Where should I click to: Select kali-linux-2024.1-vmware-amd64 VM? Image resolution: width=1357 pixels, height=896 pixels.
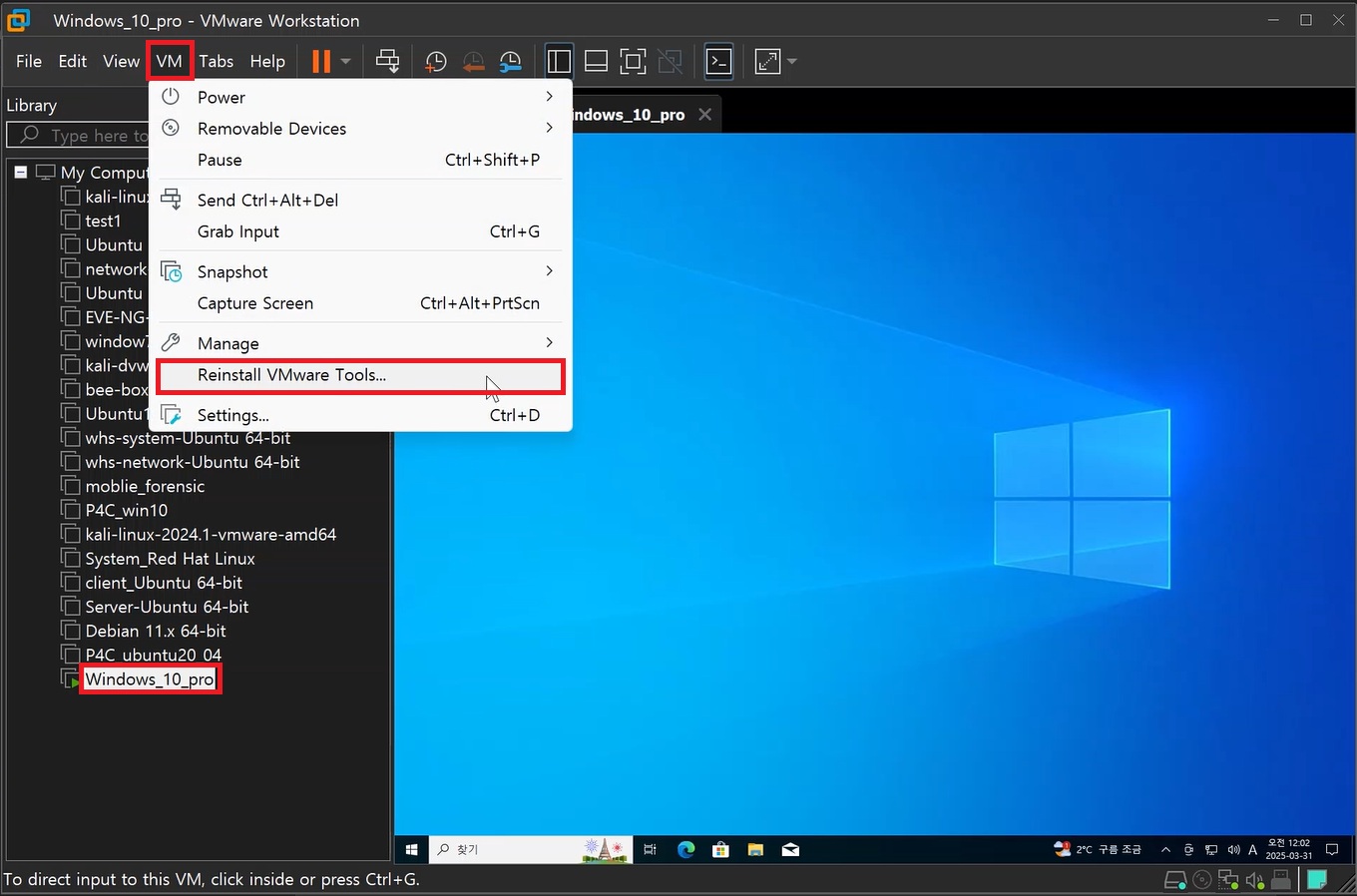(x=211, y=534)
